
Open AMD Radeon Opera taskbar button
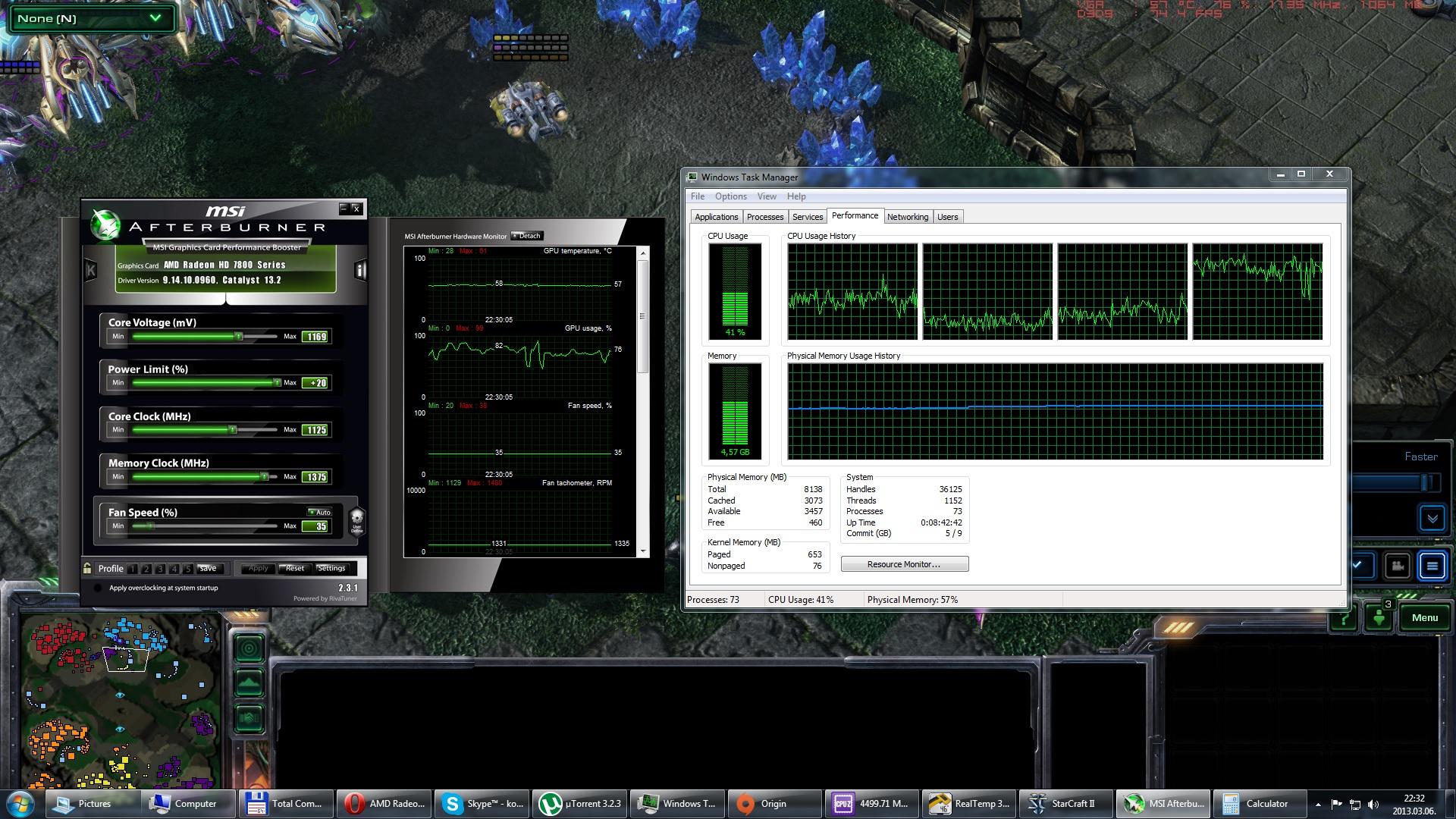385,804
